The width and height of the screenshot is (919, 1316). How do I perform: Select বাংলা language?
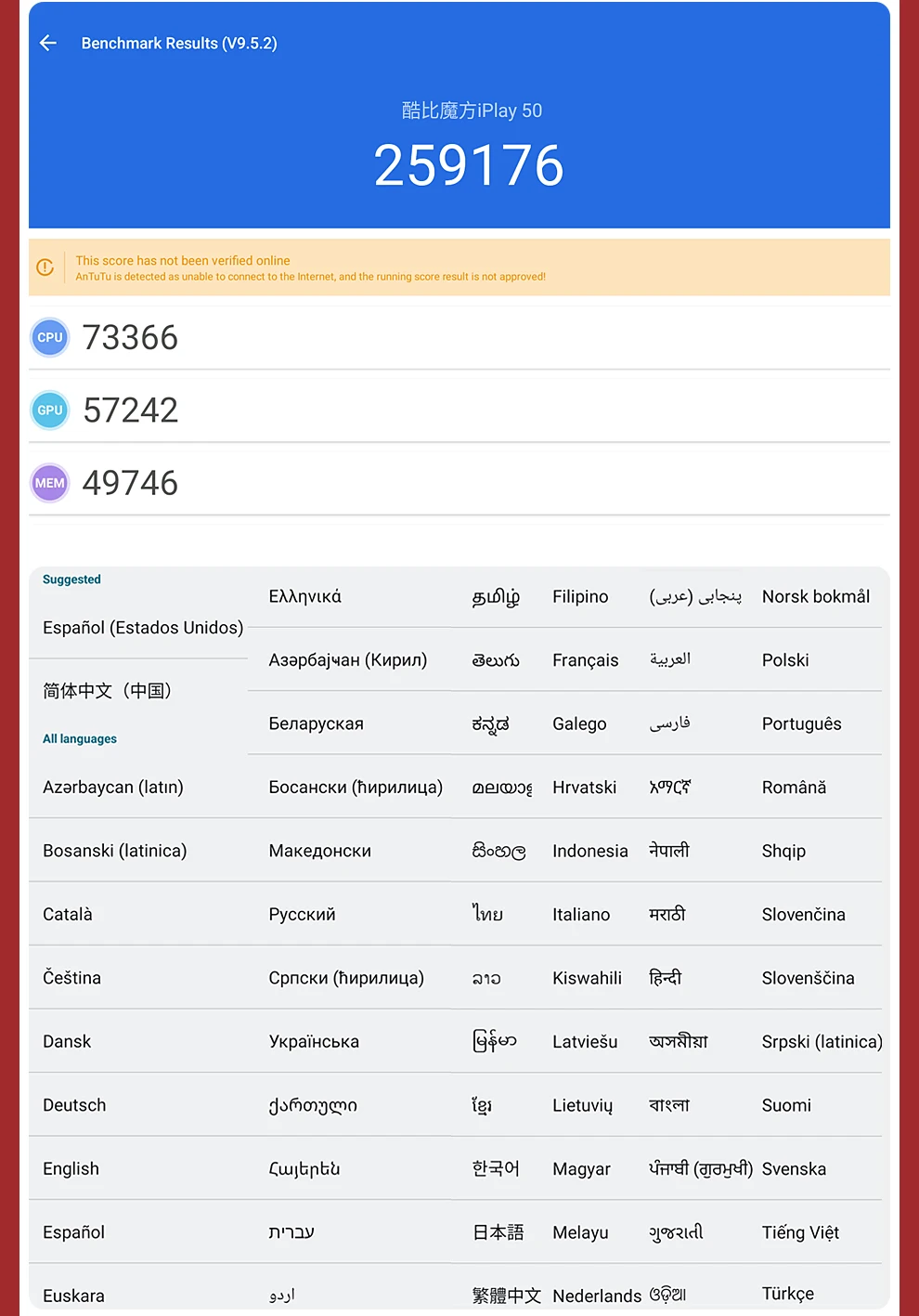point(669,1105)
